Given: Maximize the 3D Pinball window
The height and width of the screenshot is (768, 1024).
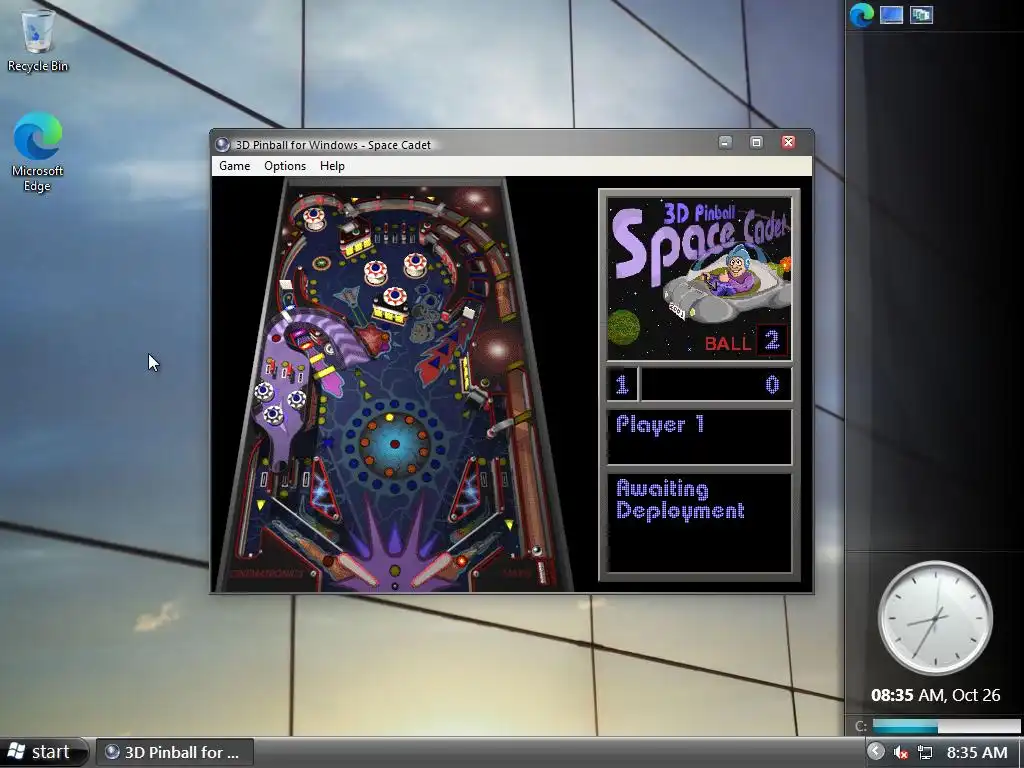Looking at the screenshot, I should click(756, 142).
